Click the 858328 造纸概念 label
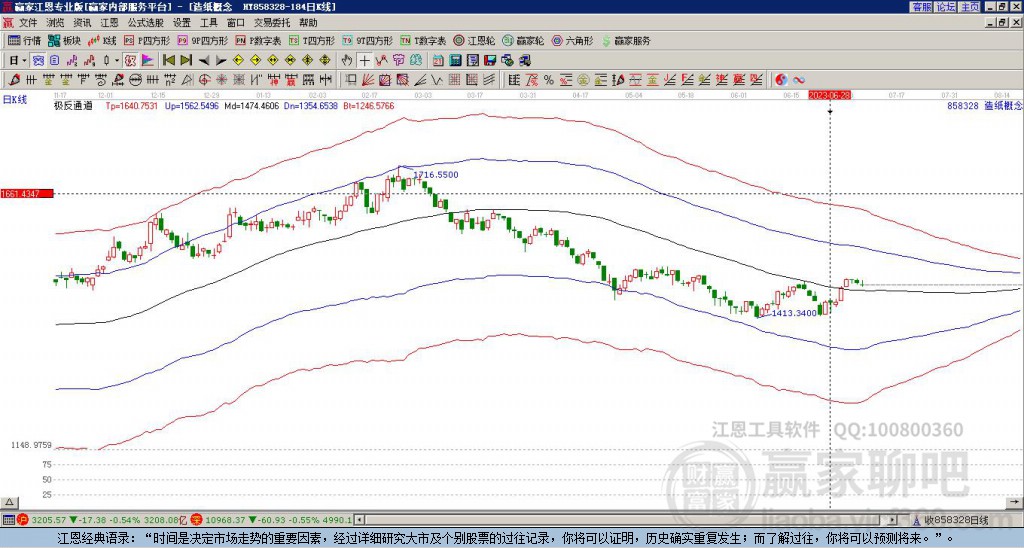This screenshot has height=548, width=1024. (985, 105)
